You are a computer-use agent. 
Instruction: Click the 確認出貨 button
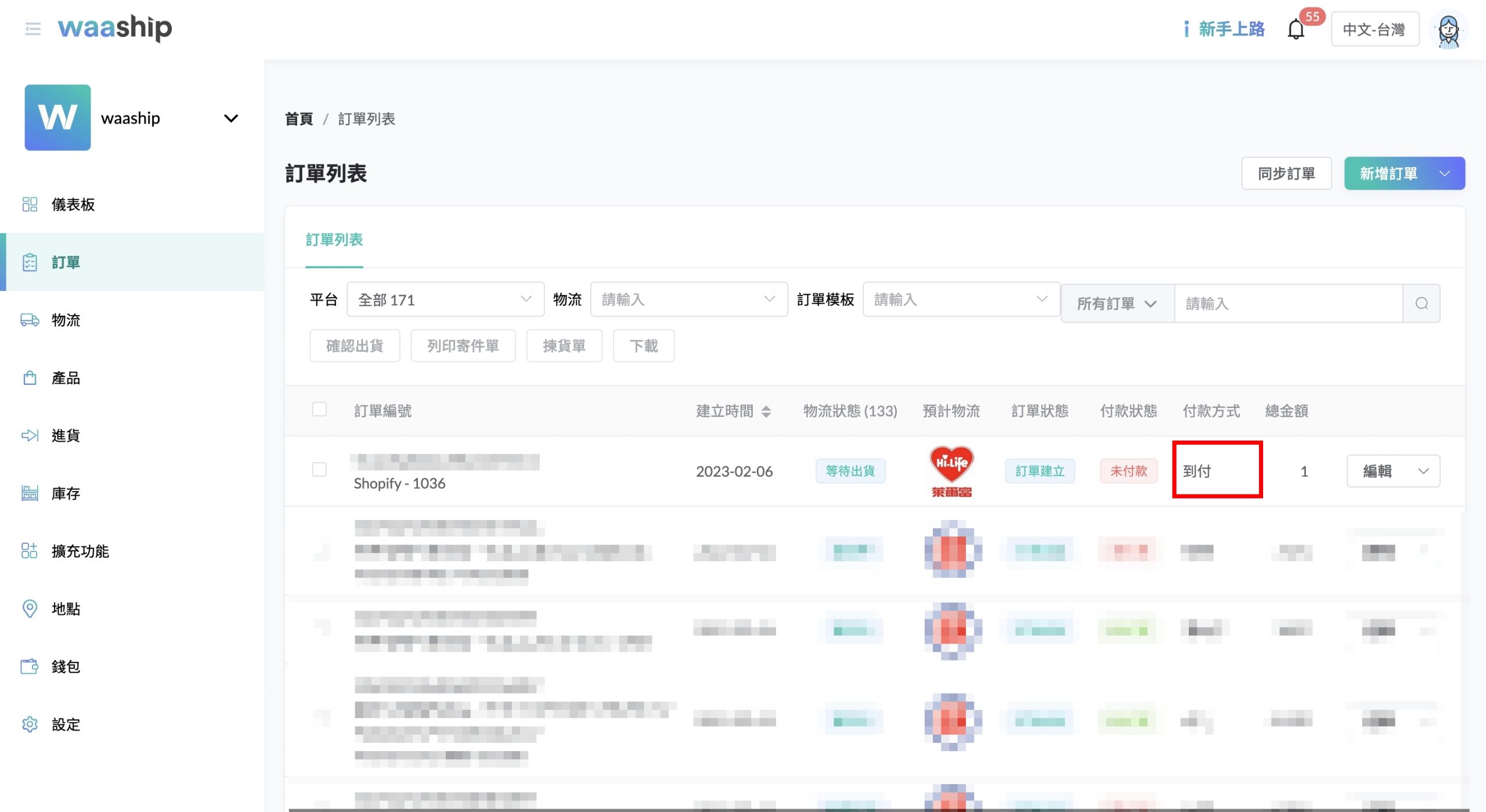[355, 346]
